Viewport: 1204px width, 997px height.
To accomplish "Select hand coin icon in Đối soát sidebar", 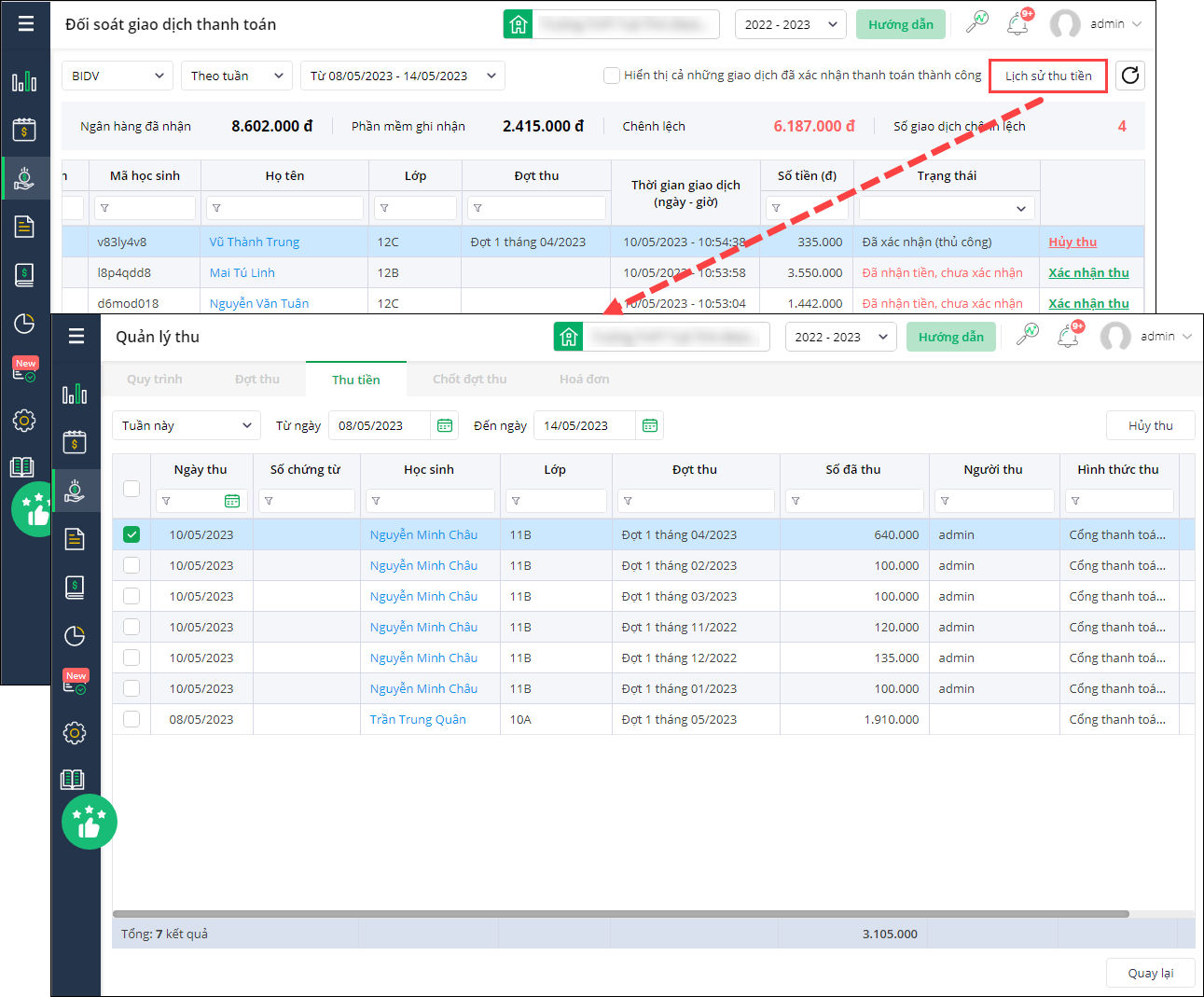I will pos(24,178).
